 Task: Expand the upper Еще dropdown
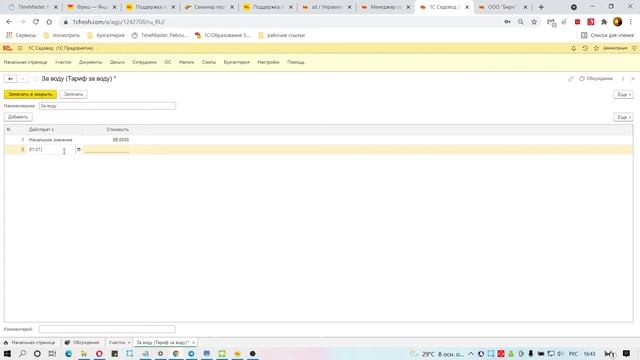click(x=623, y=94)
